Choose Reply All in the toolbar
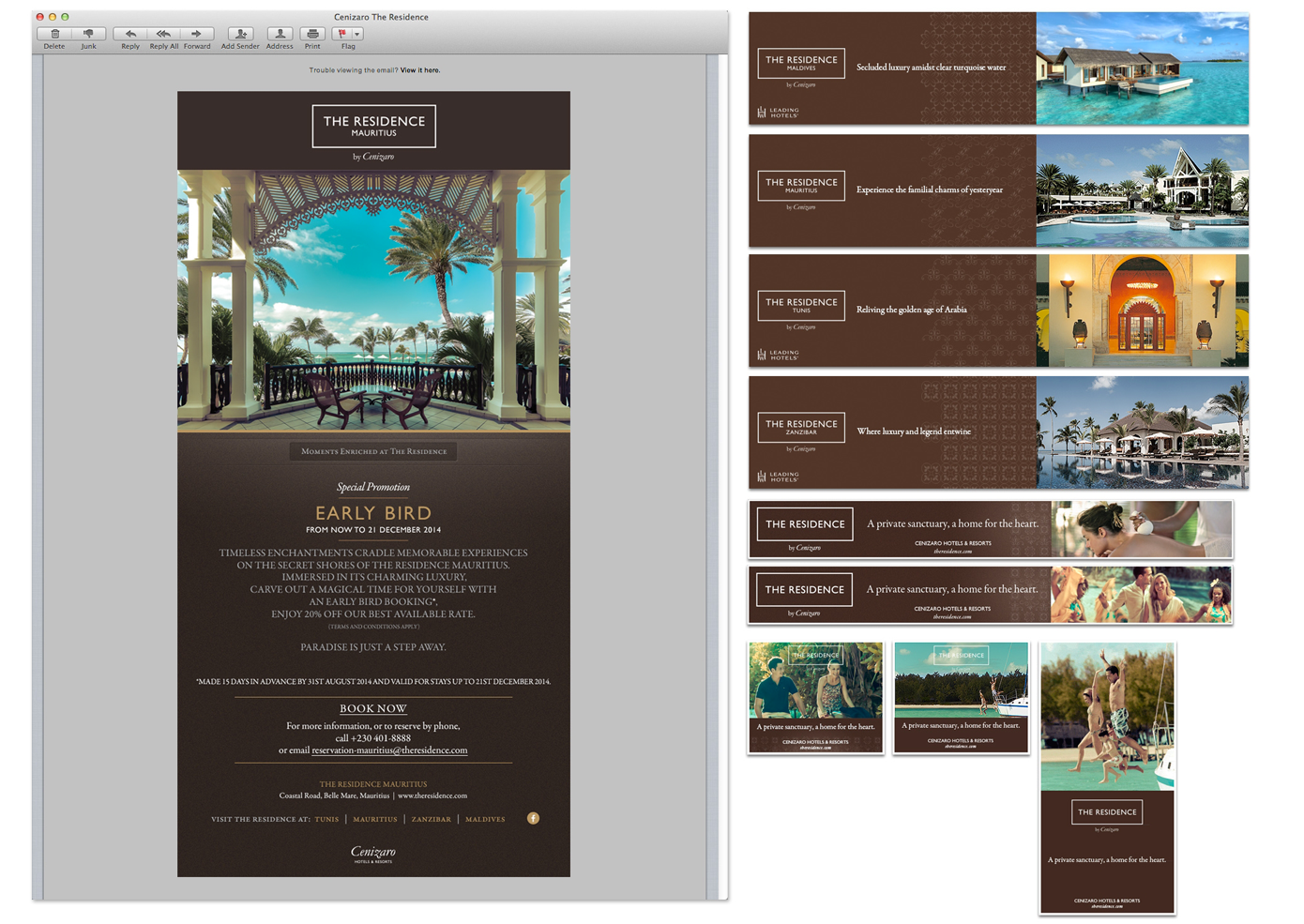 [x=163, y=34]
